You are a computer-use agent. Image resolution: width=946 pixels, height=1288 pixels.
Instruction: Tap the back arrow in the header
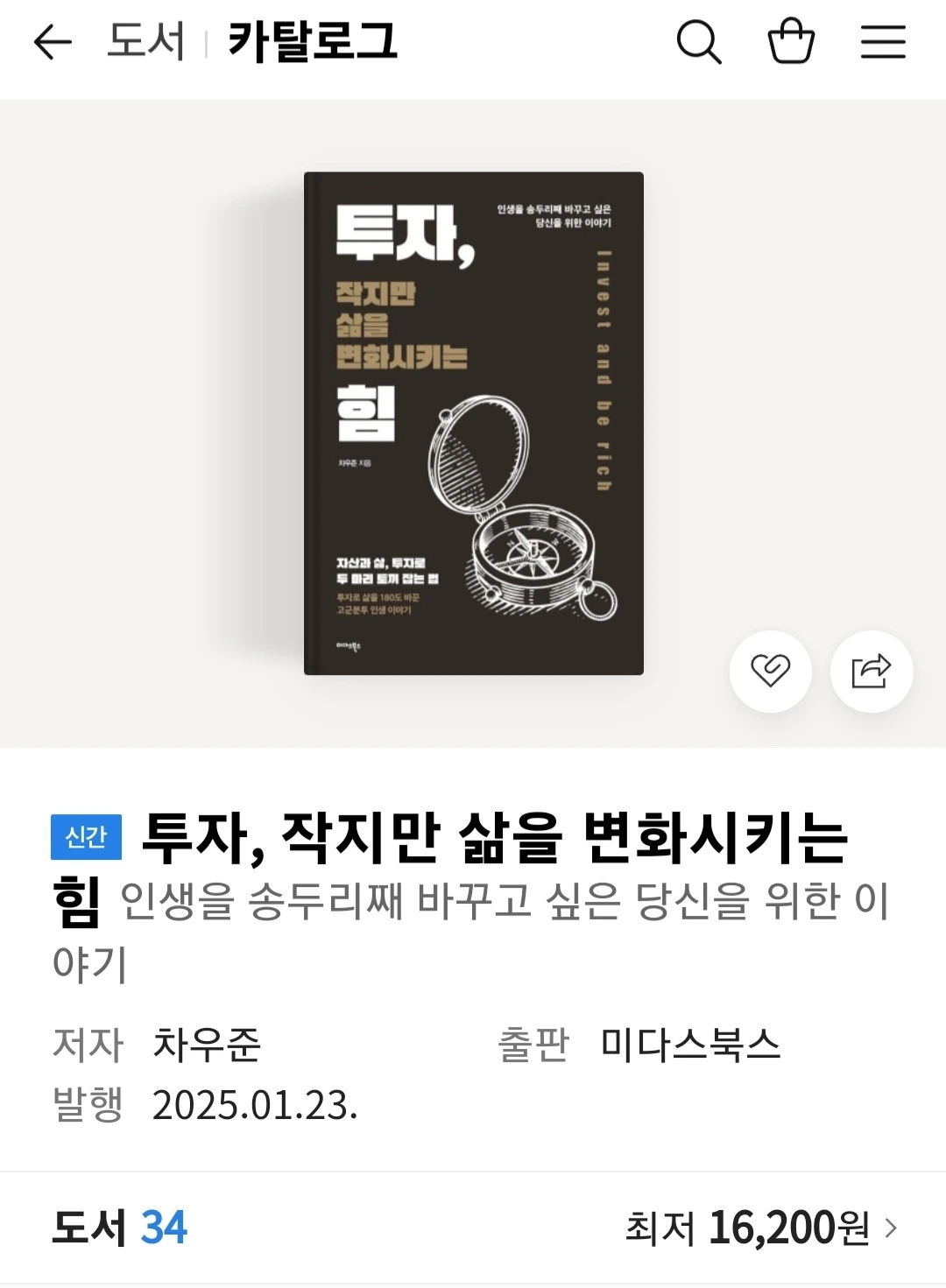53,42
